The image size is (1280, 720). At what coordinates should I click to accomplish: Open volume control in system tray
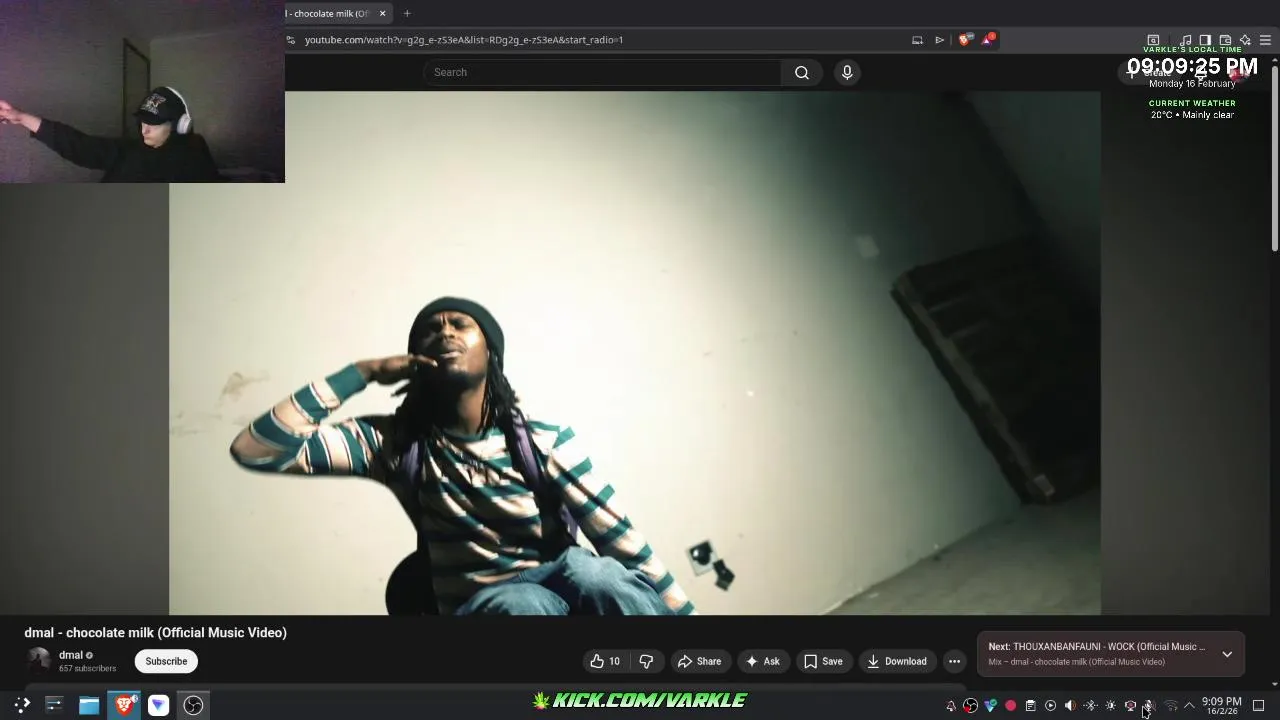click(x=1070, y=706)
